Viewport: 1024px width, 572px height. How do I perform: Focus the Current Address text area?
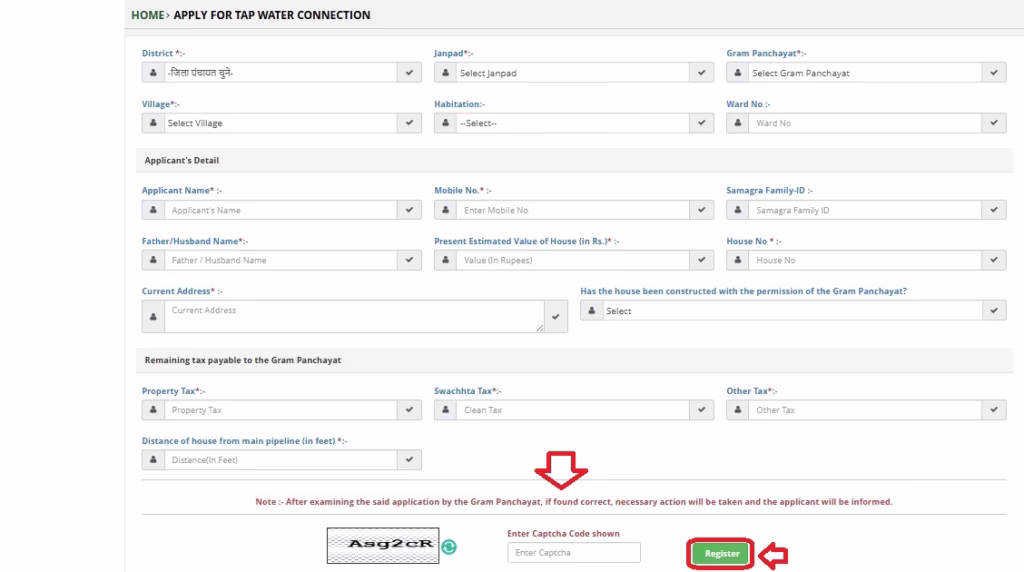pos(354,317)
